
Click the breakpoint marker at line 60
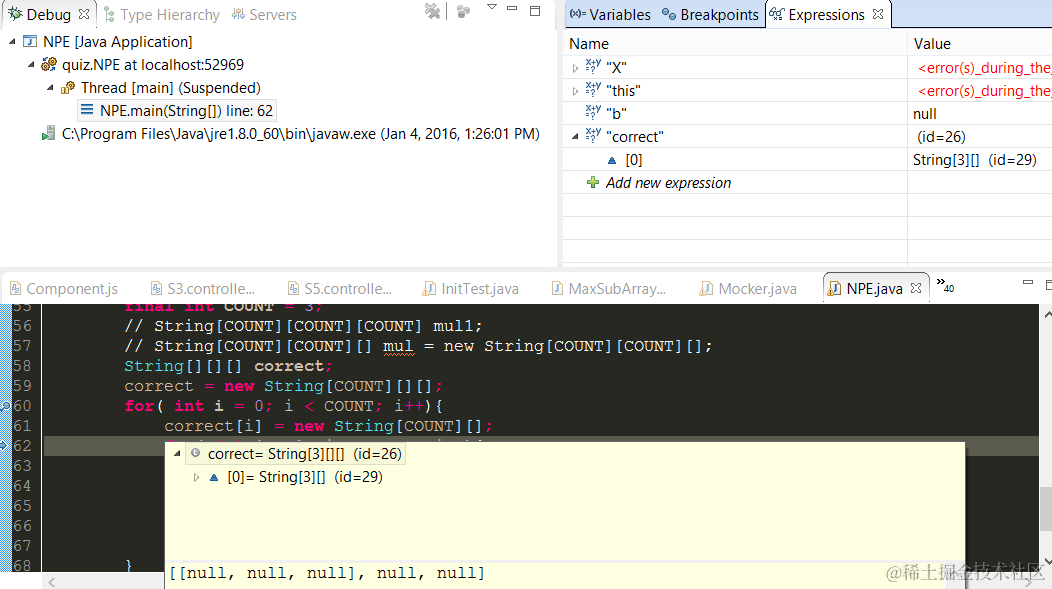(5, 407)
